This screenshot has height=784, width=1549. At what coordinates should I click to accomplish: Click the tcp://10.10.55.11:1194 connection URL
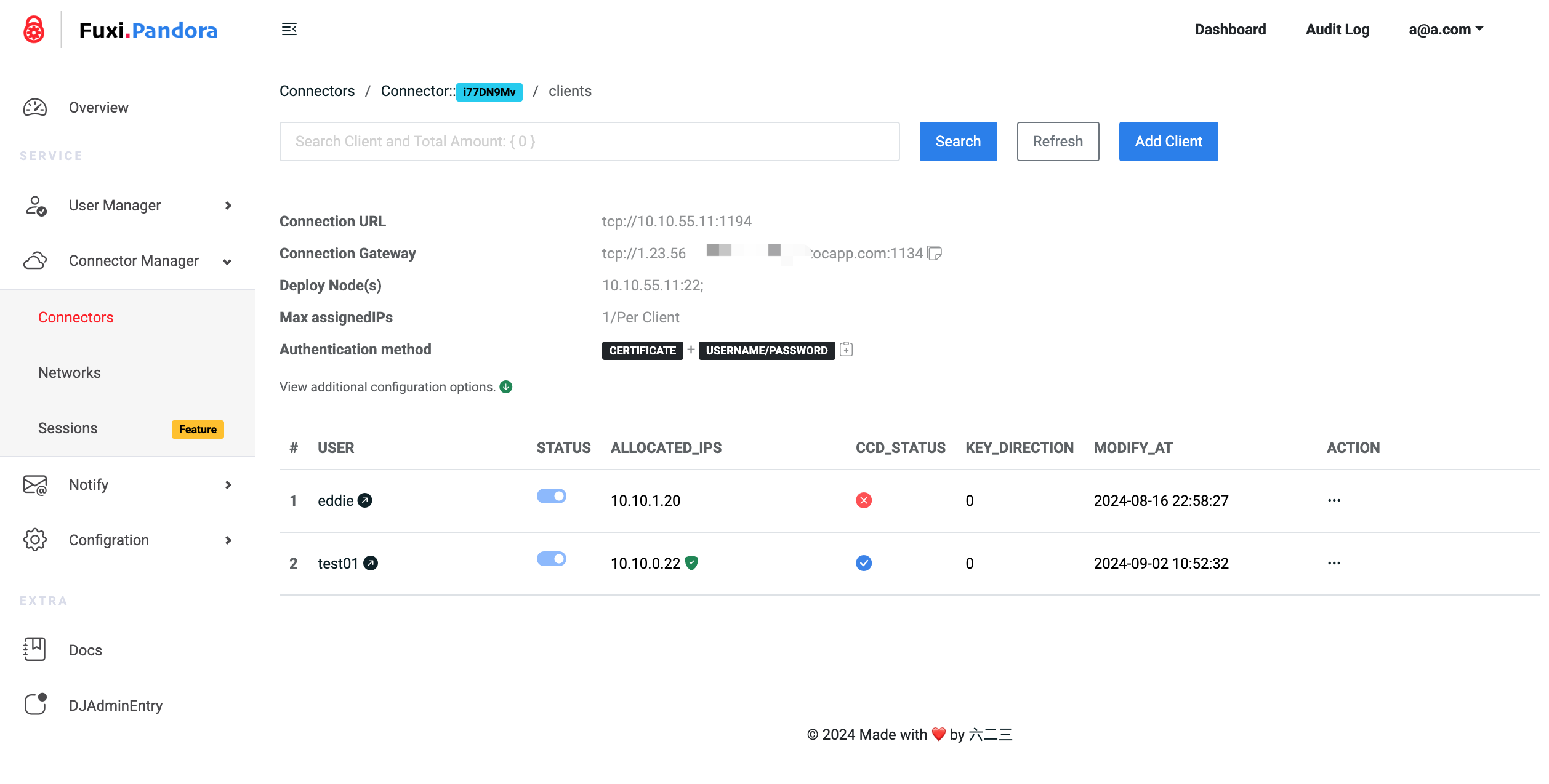pyautogui.click(x=677, y=222)
